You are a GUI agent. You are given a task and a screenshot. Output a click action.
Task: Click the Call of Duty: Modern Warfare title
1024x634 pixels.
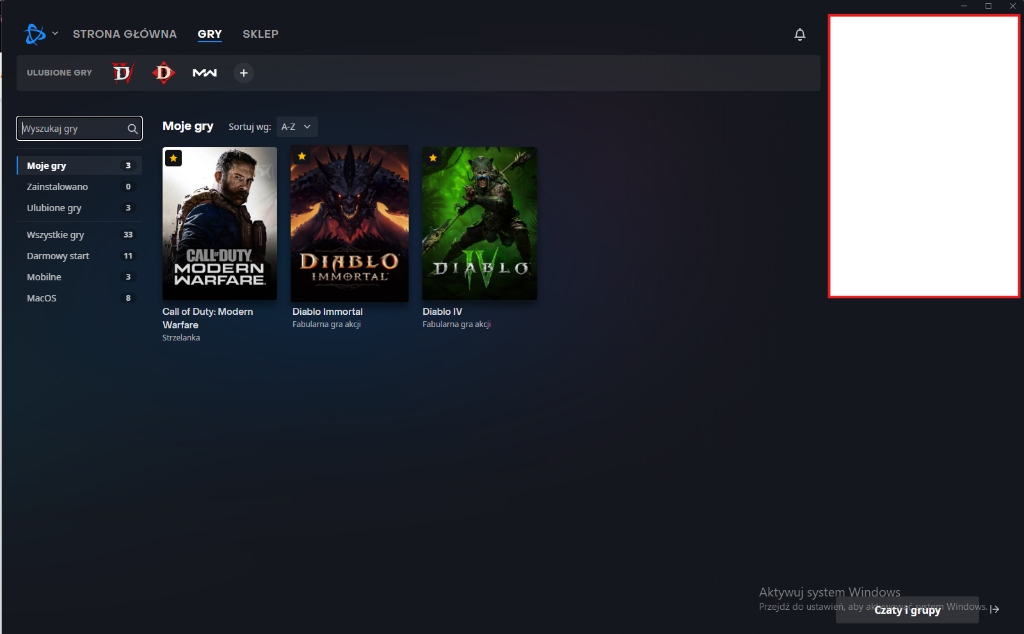pos(208,318)
